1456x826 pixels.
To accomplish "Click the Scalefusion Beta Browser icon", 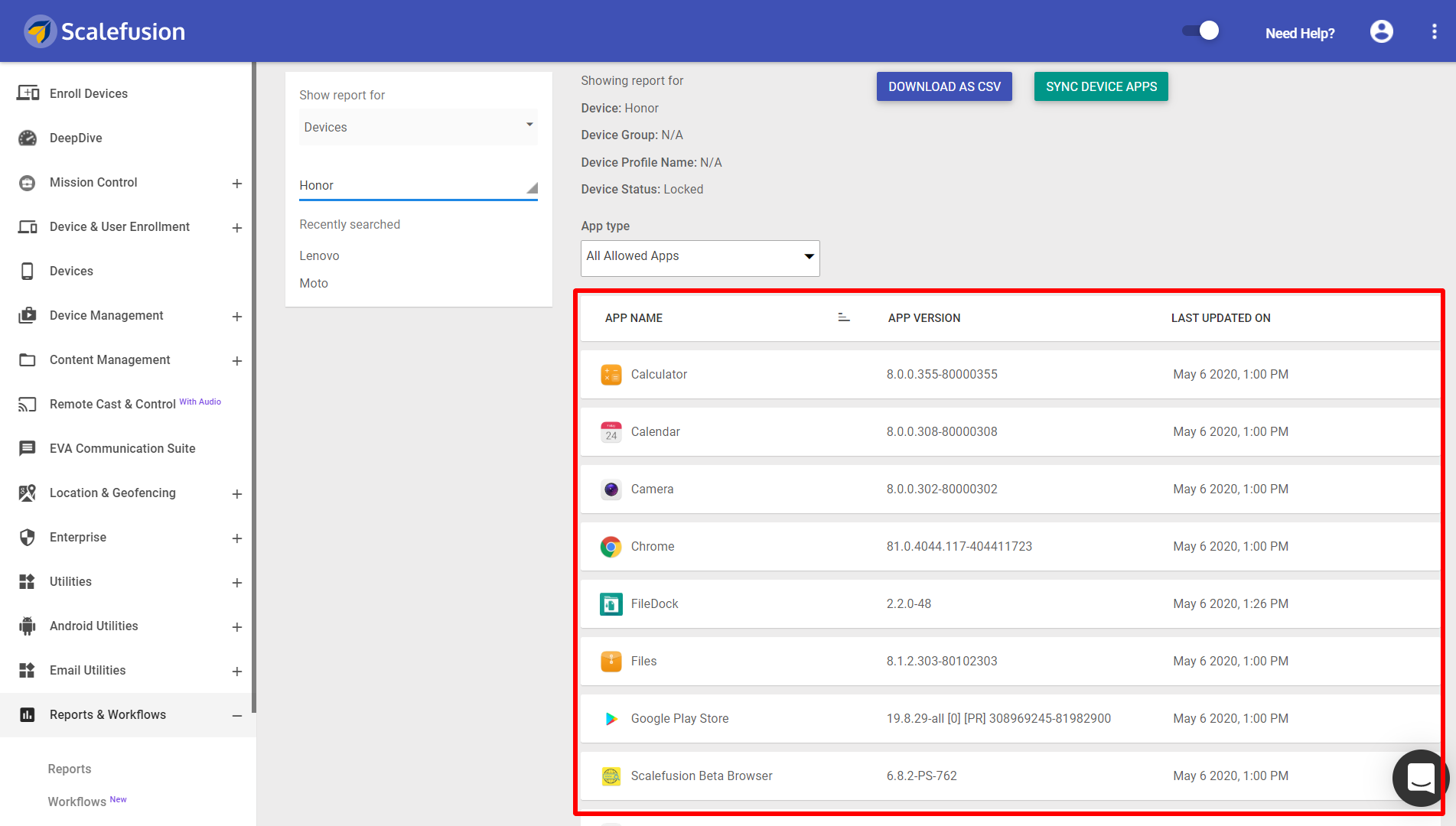I will [611, 776].
